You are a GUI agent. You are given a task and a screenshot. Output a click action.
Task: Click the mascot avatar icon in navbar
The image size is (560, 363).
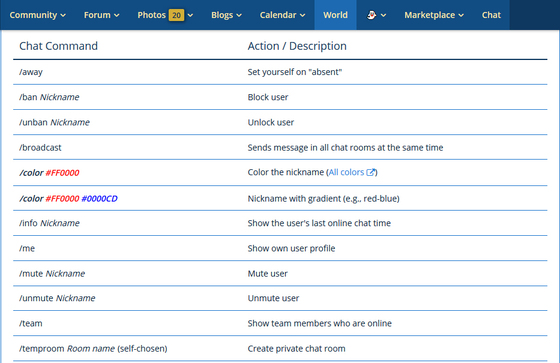coord(372,15)
